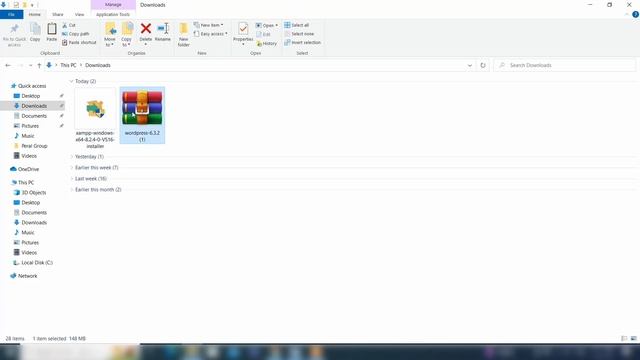This screenshot has width=640, height=360.
Task: Select OneDrive in navigation pane
Action: tap(28, 169)
